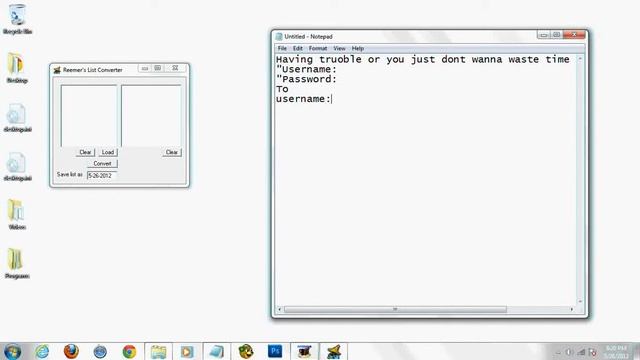Open the View menu in Notepad
Screen dimensions: 640x360
click(x=339, y=48)
